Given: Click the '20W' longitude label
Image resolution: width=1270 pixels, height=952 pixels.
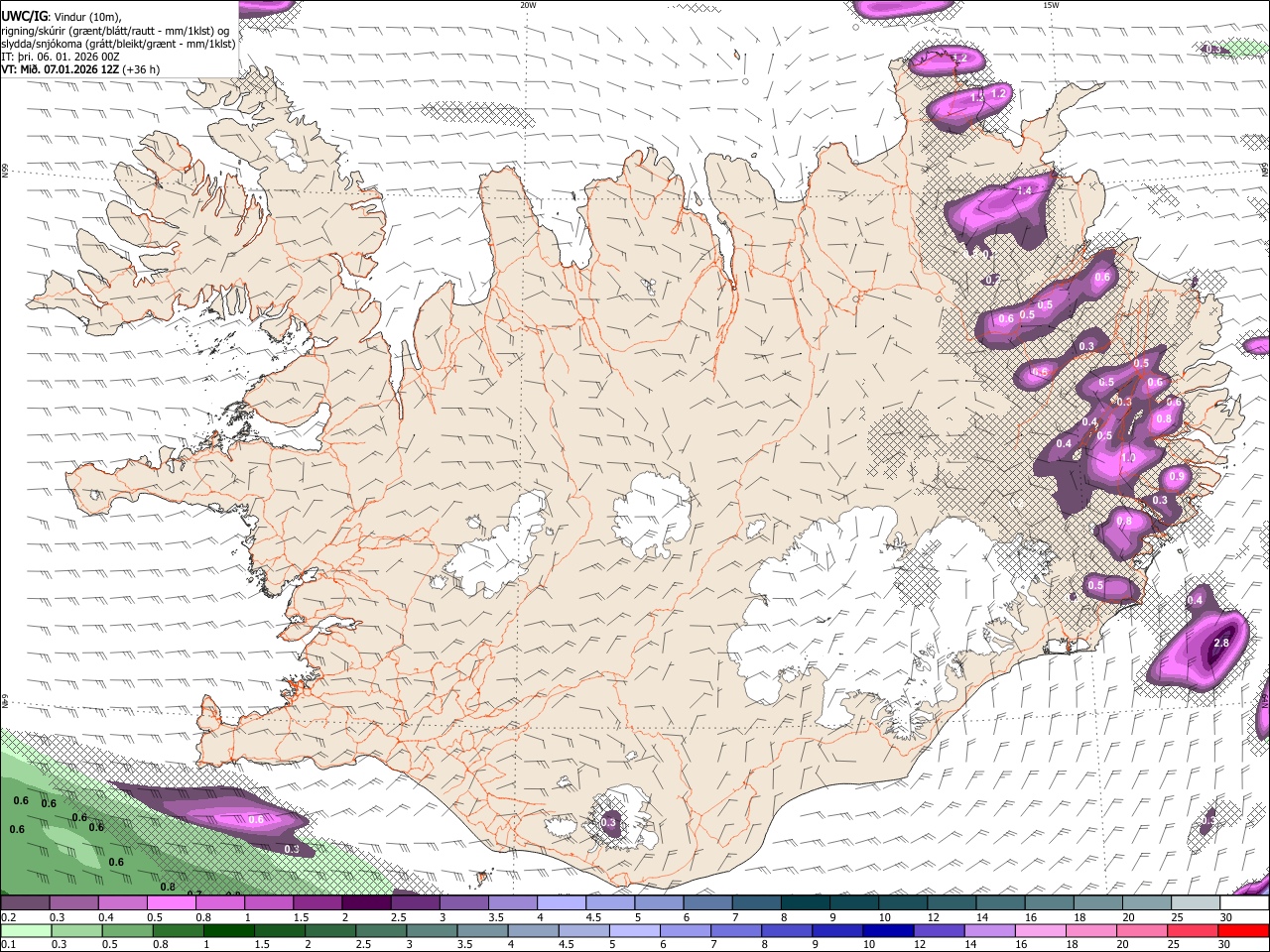Looking at the screenshot, I should click(528, 5).
